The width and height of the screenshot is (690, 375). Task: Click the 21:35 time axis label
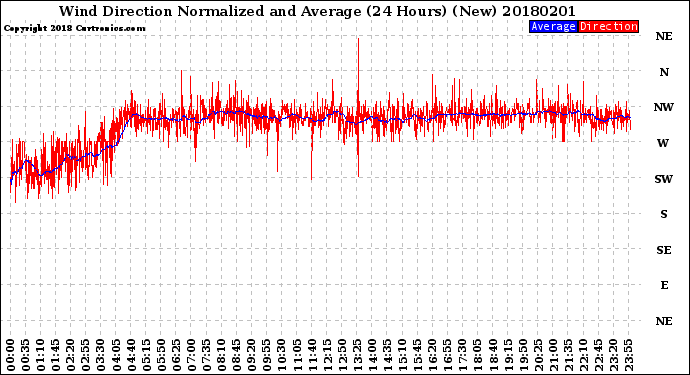tap(568, 355)
